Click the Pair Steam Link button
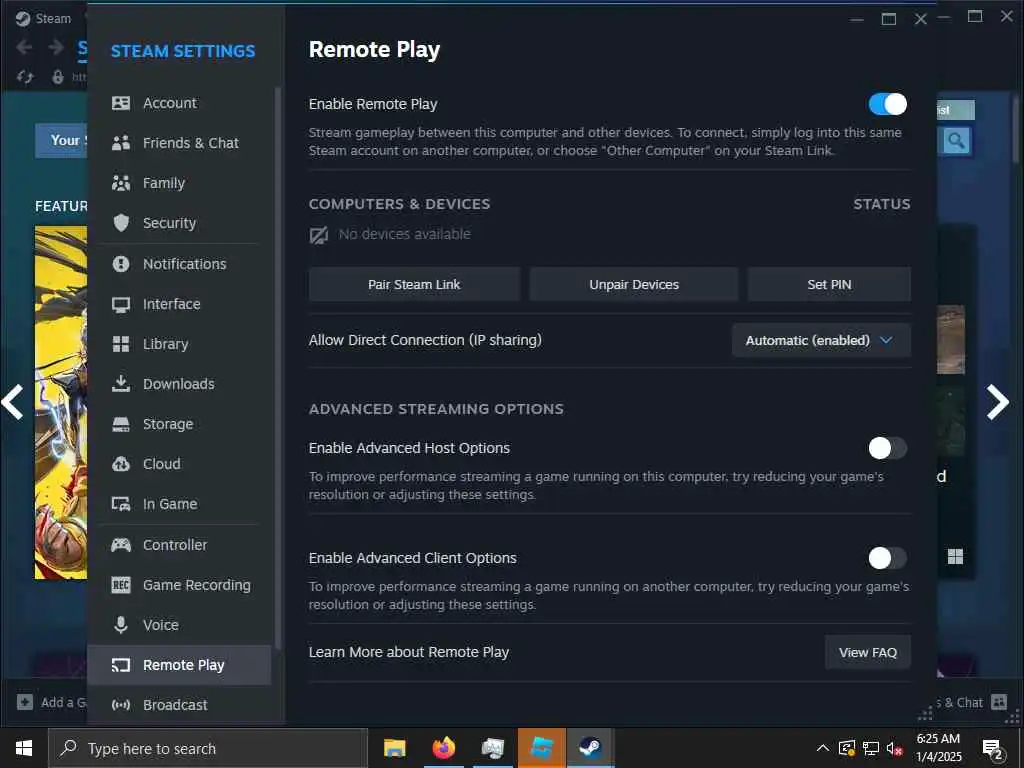The height and width of the screenshot is (768, 1024). pyautogui.click(x=414, y=284)
